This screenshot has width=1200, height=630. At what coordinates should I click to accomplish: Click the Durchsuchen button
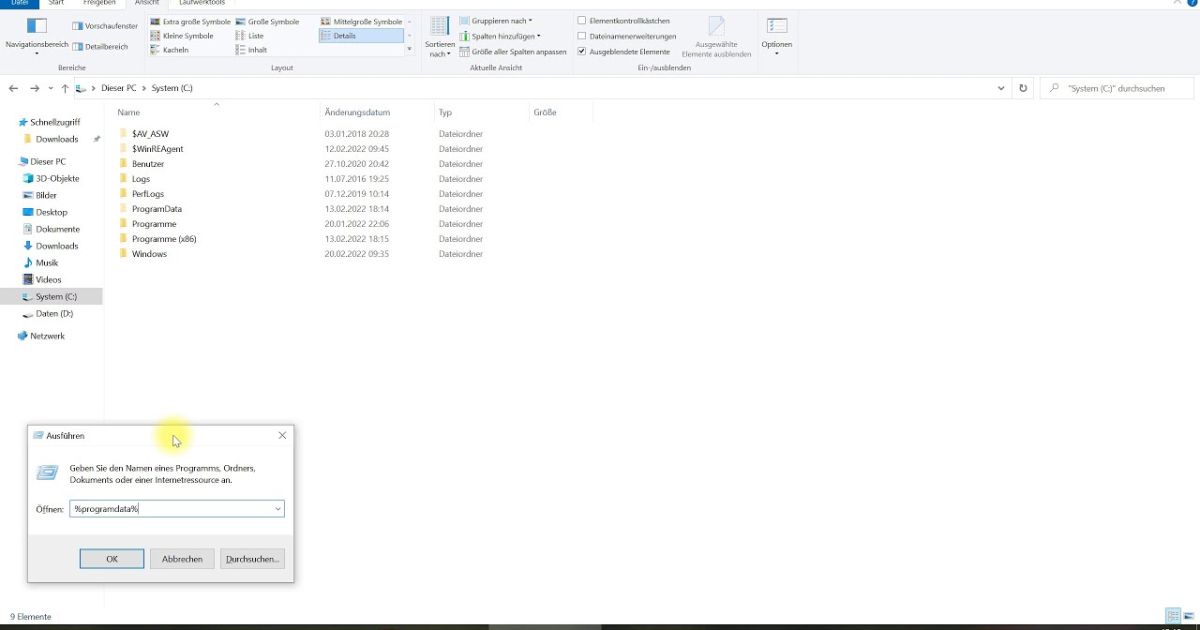251,558
